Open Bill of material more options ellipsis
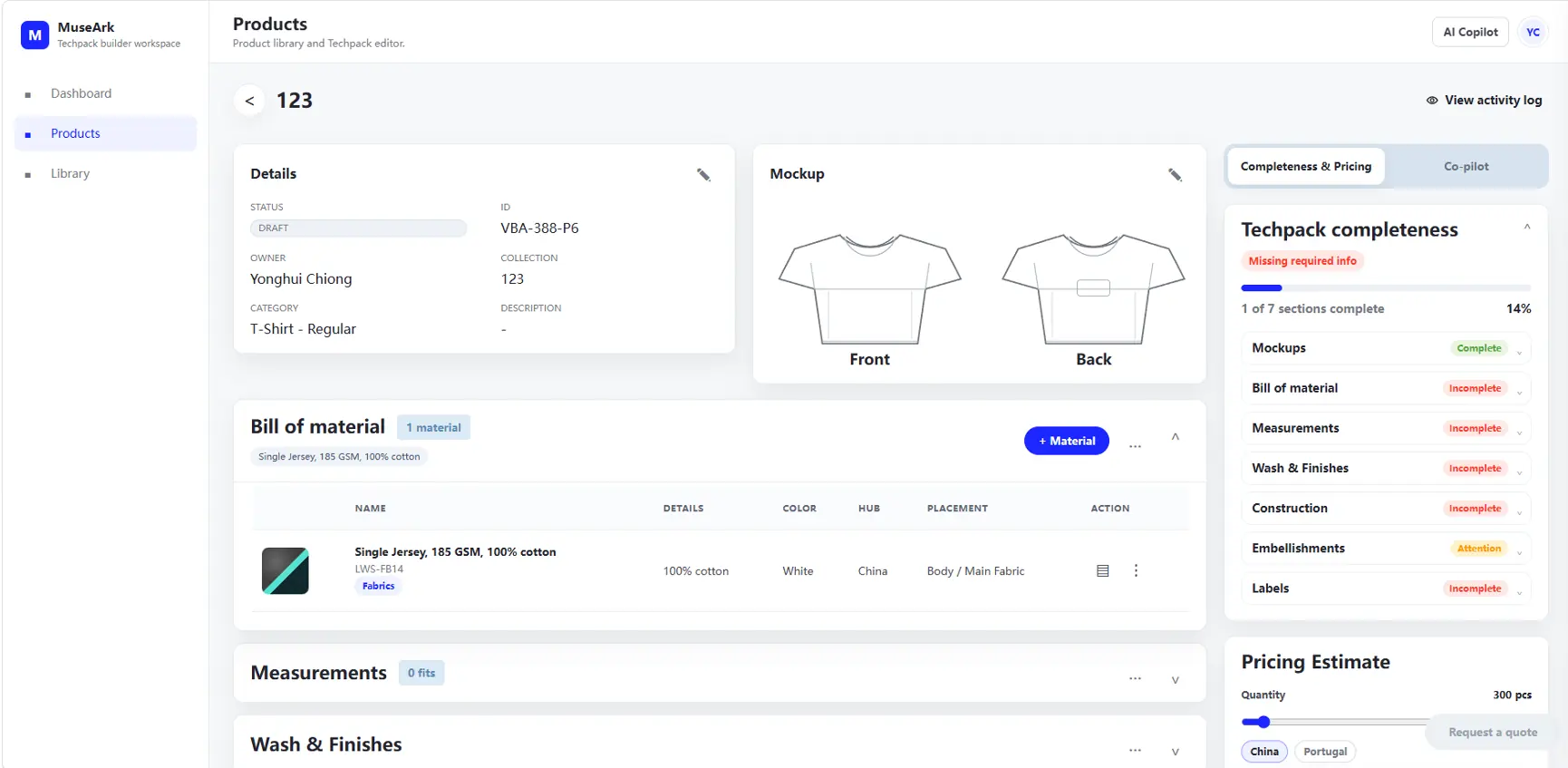This screenshot has width=1568, height=768. (x=1135, y=446)
